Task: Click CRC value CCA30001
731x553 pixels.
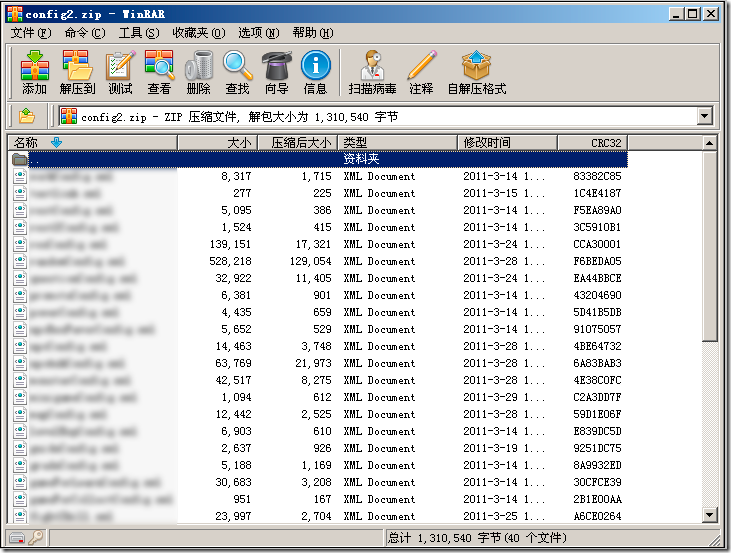Action: 597,244
